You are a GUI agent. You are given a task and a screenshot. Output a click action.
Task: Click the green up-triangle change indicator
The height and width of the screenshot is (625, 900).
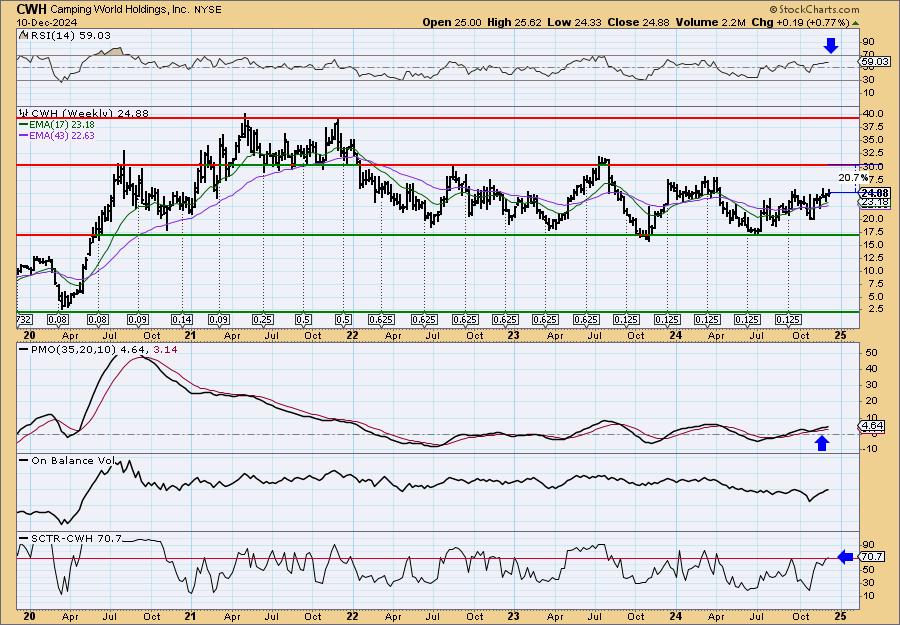(855, 23)
